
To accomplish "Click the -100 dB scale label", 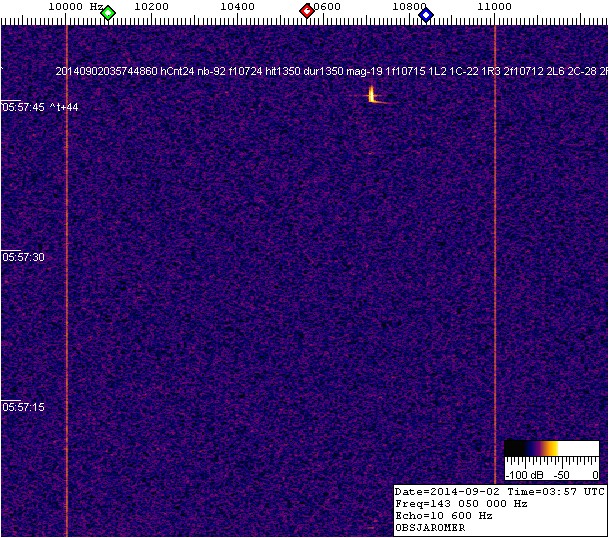I will pyautogui.click(x=522, y=474).
